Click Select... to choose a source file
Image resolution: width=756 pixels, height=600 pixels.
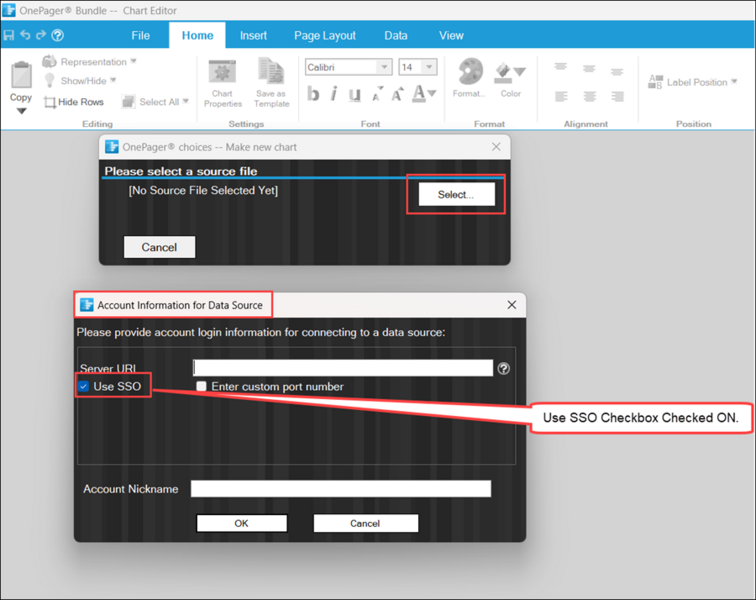click(456, 194)
